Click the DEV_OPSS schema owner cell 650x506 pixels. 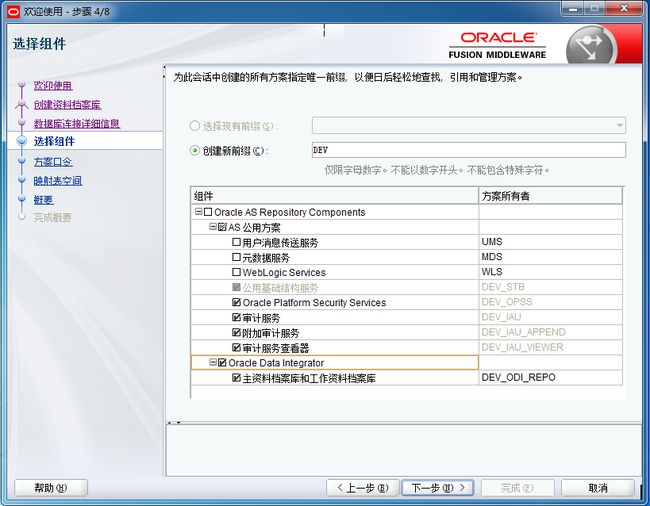tap(551, 302)
